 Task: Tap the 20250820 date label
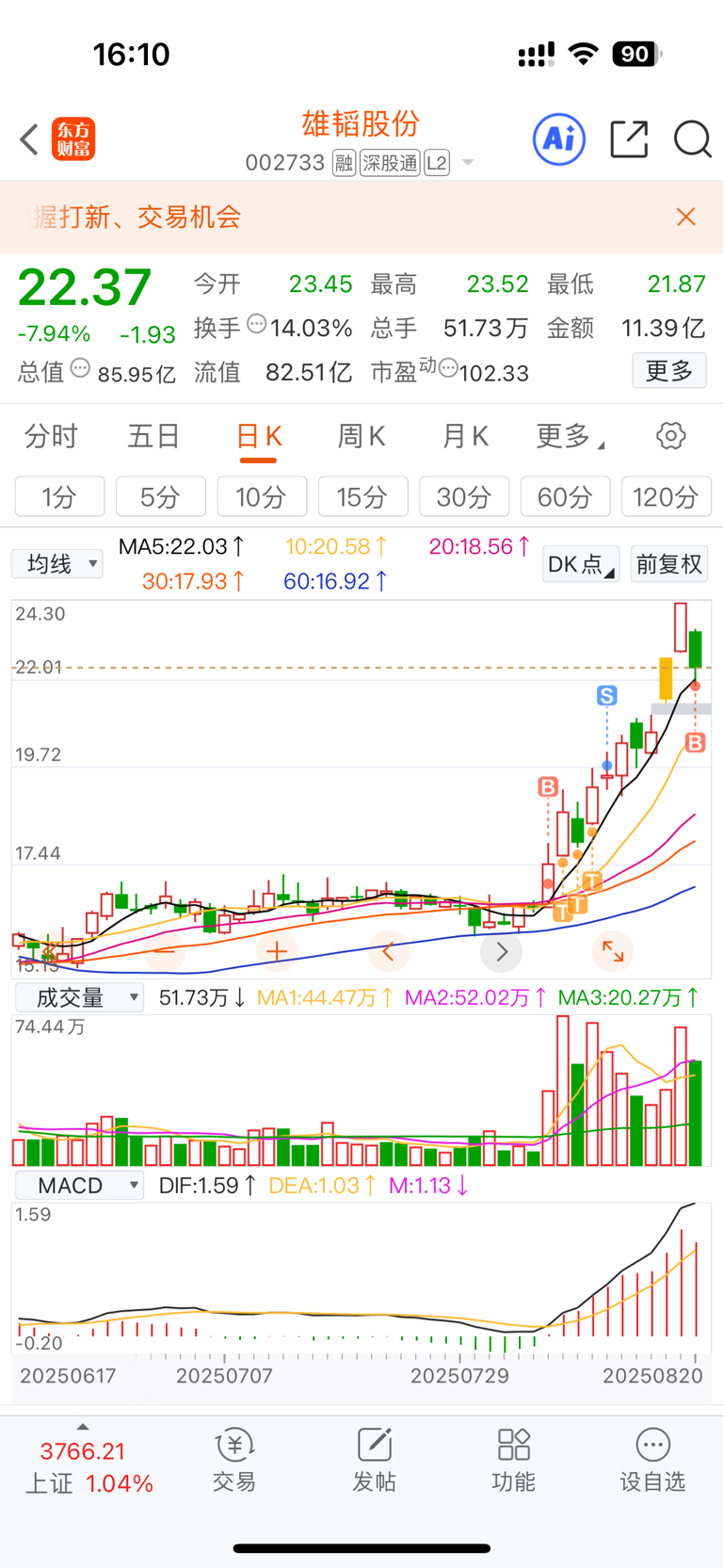[x=652, y=1376]
